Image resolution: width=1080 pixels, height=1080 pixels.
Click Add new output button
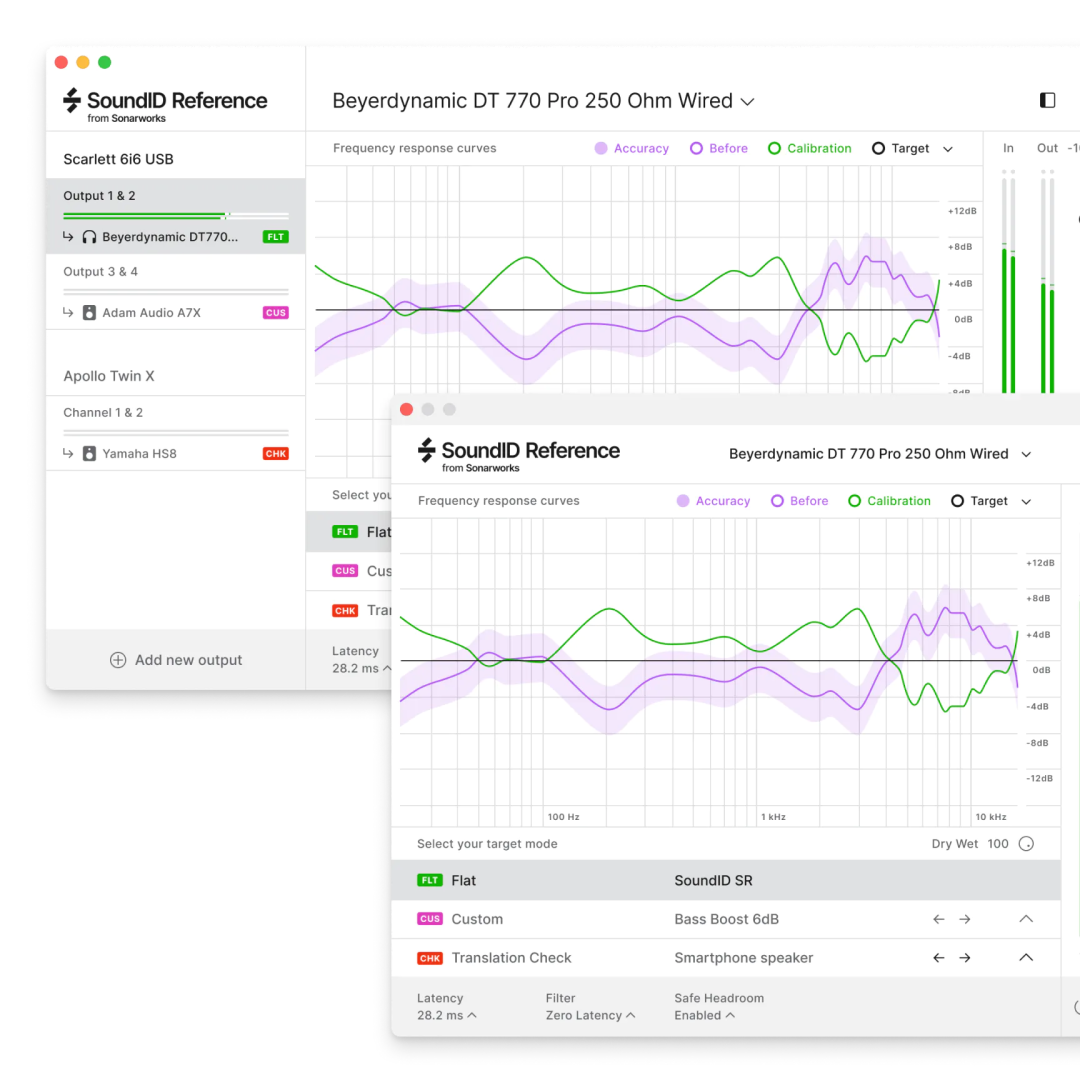(176, 660)
